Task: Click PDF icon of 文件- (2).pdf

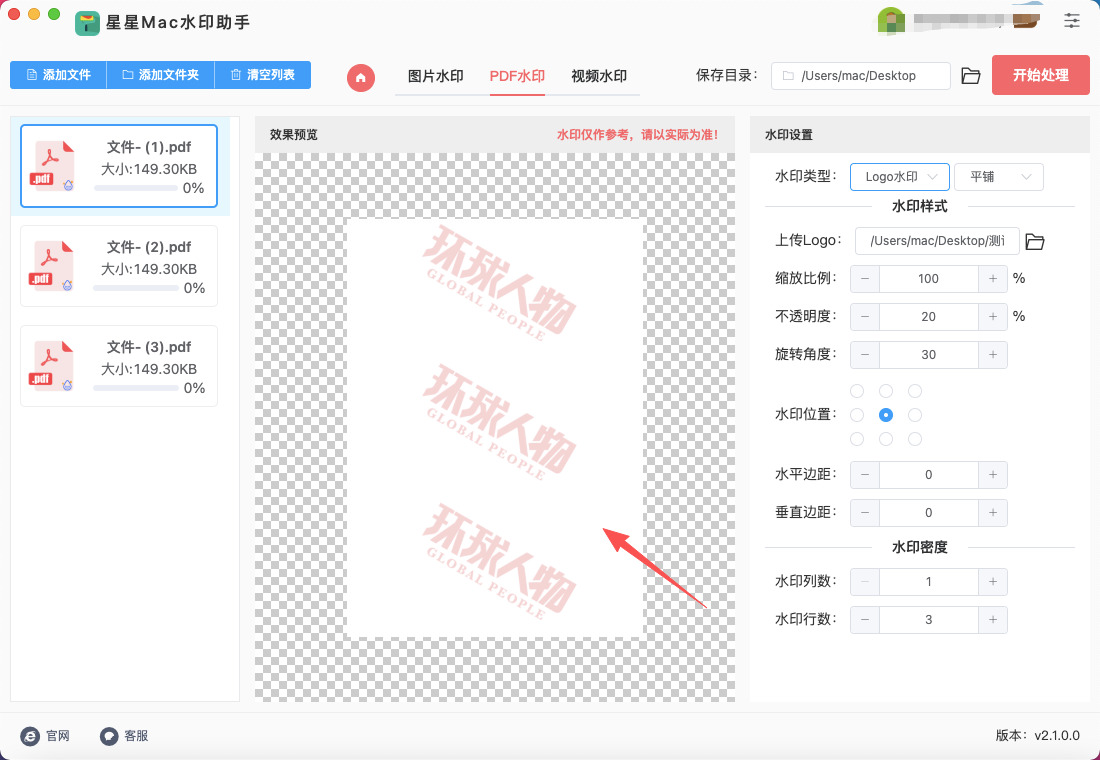Action: [54, 266]
